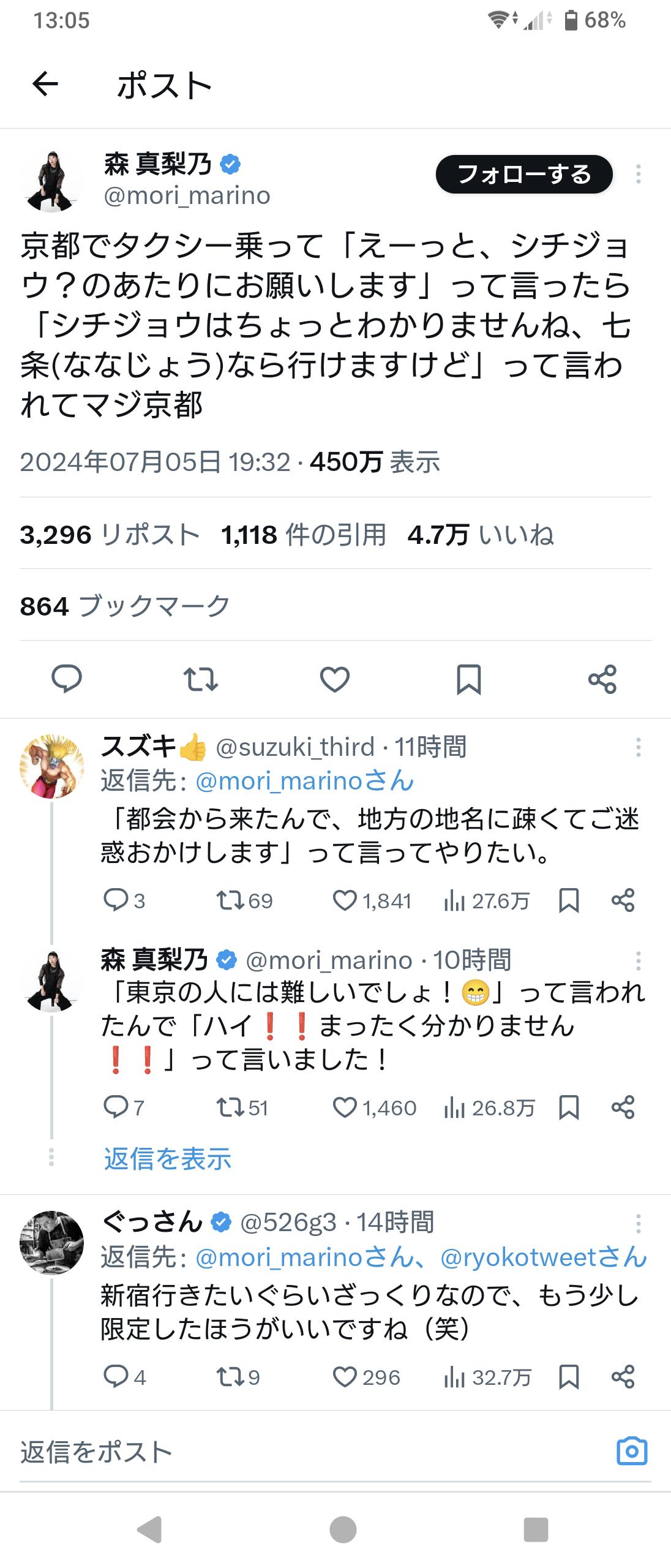Open more options menu on main post
This screenshot has width=671, height=1568.
pyautogui.click(x=639, y=175)
